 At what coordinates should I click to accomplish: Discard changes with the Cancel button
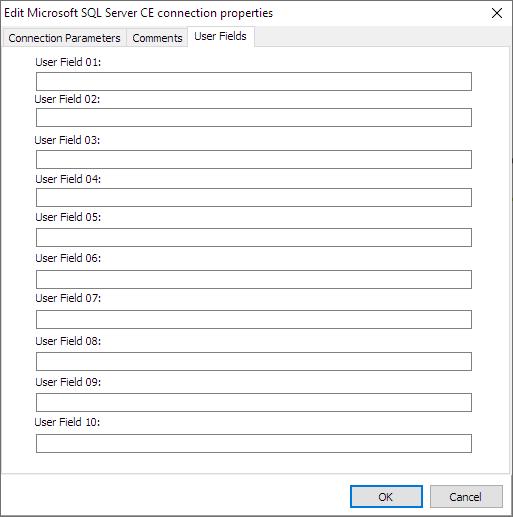coord(466,497)
